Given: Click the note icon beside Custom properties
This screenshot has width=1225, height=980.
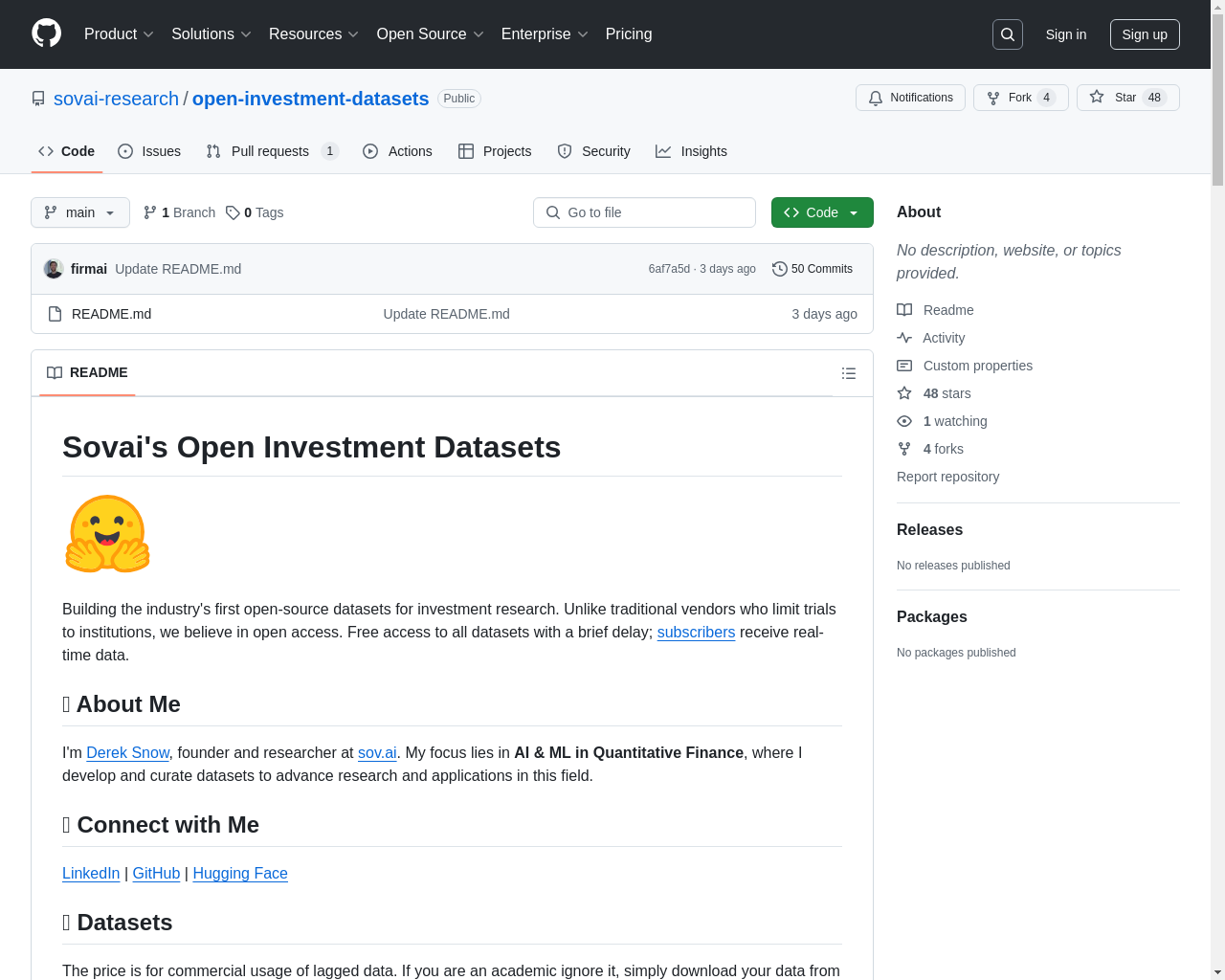Looking at the screenshot, I should (x=904, y=366).
